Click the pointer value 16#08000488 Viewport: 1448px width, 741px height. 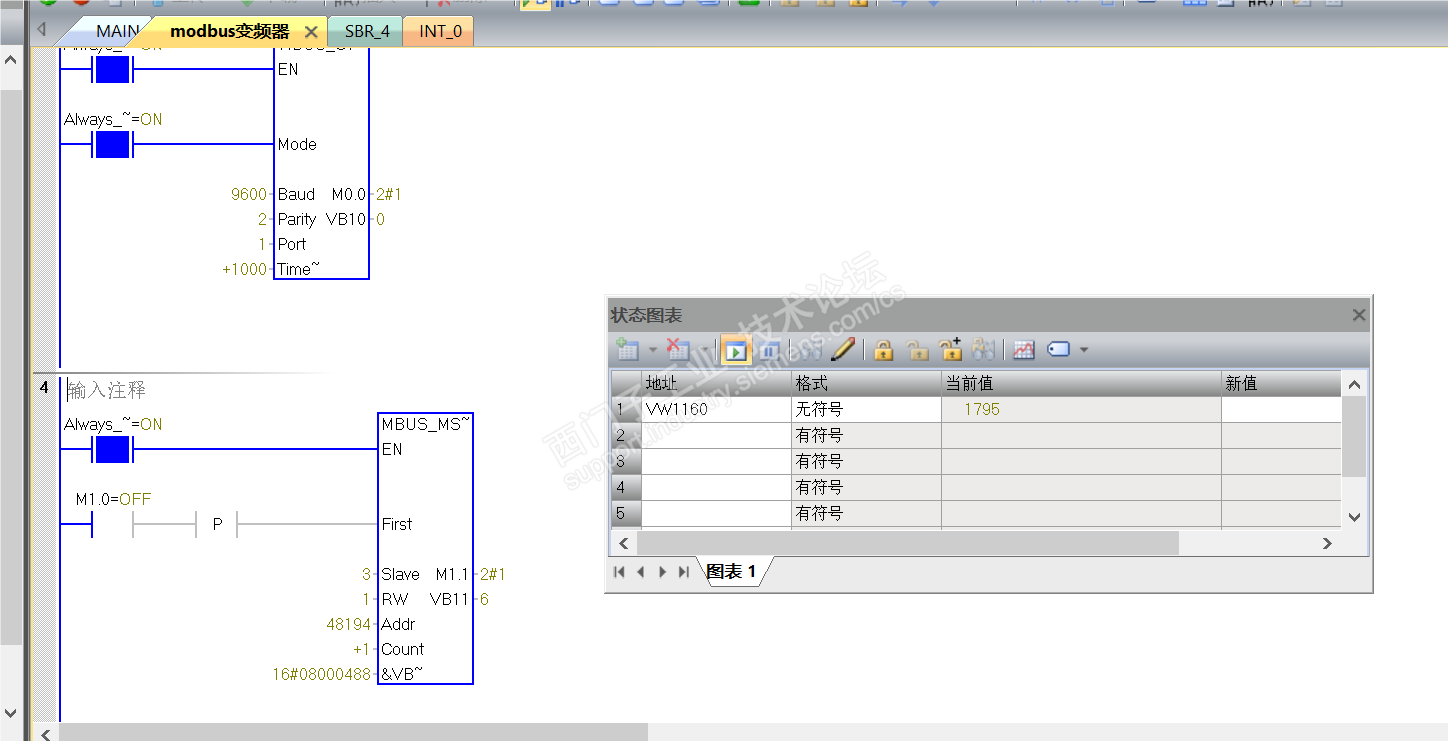point(322,674)
